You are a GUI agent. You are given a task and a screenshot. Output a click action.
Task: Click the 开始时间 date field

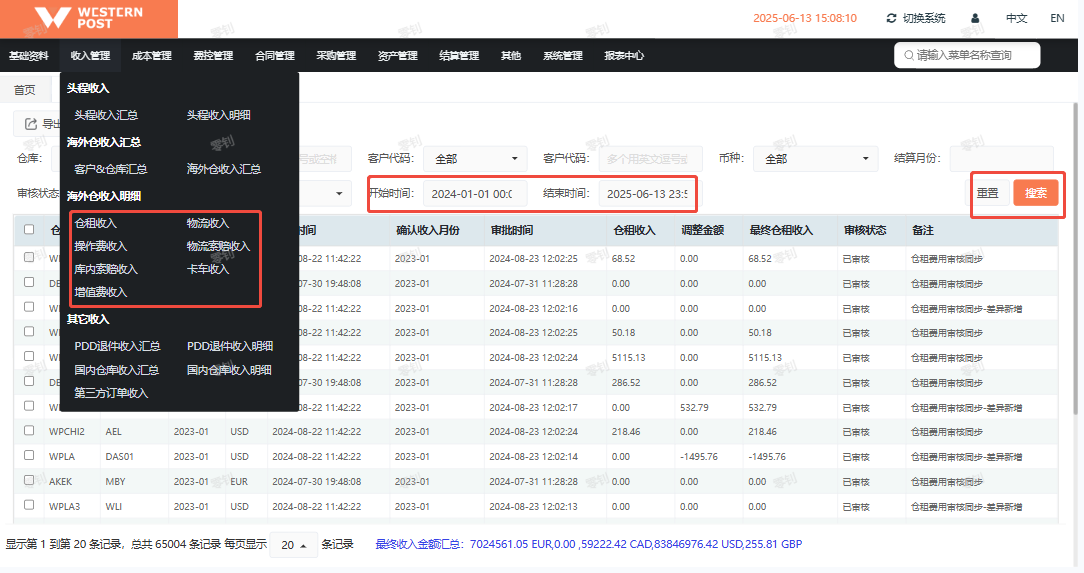(x=475, y=194)
